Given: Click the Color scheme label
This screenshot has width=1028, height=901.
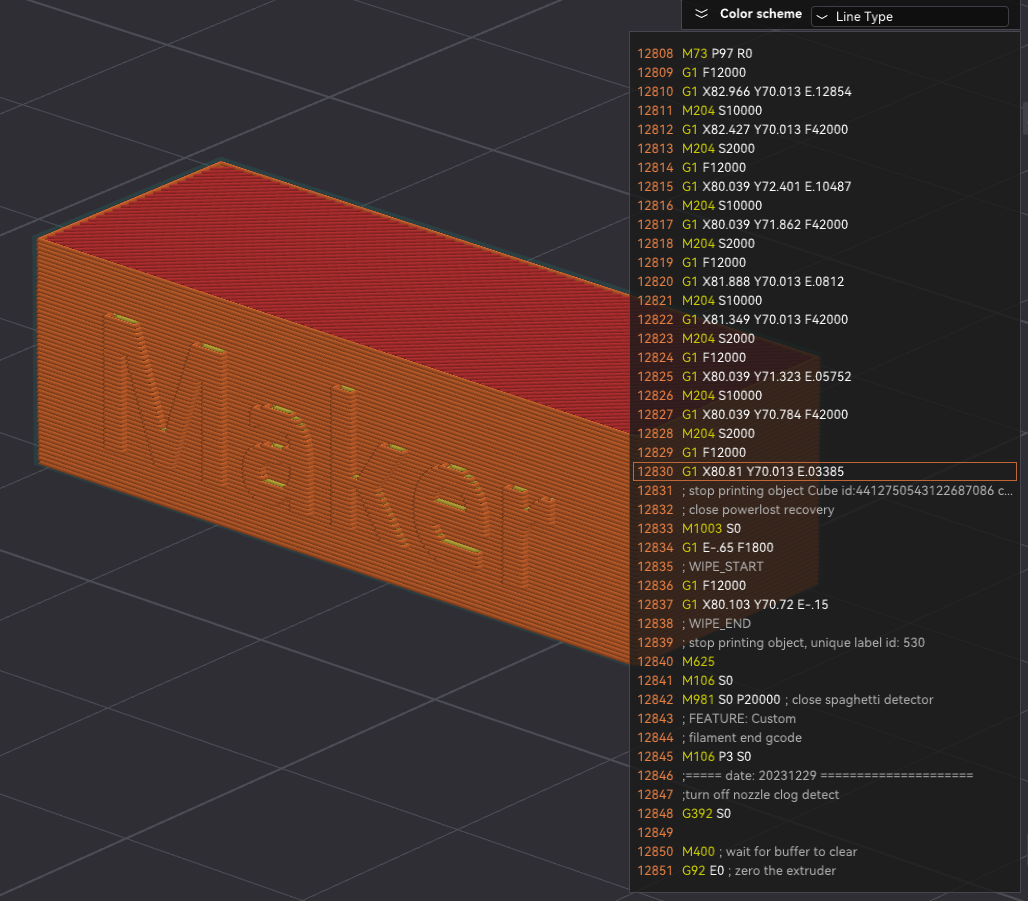Looking at the screenshot, I should pos(760,14).
